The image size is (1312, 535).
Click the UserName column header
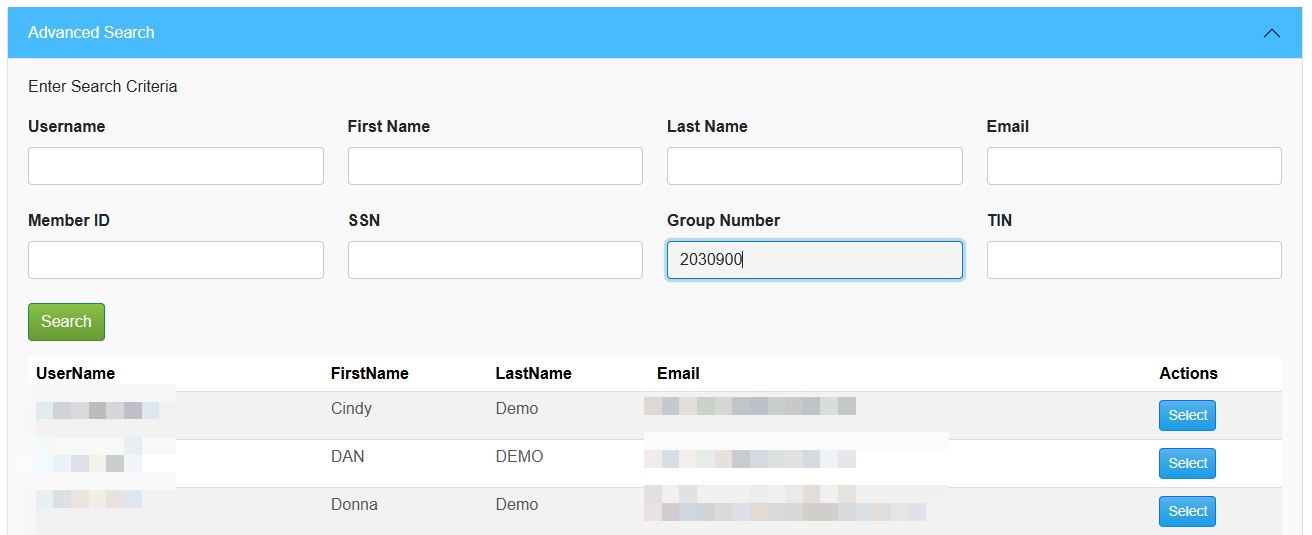pos(76,373)
